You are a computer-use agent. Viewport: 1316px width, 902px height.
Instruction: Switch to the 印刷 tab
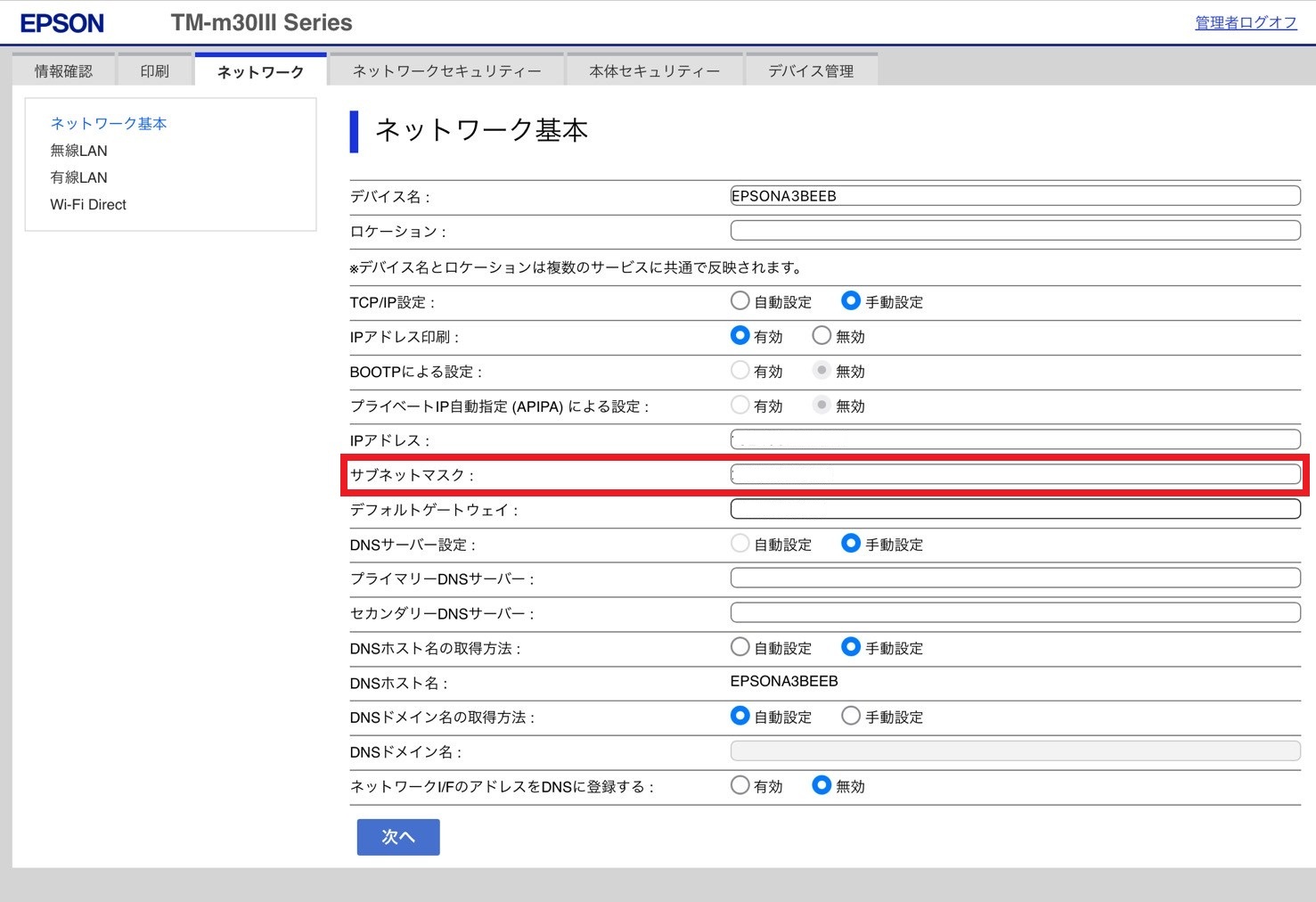pyautogui.click(x=154, y=71)
